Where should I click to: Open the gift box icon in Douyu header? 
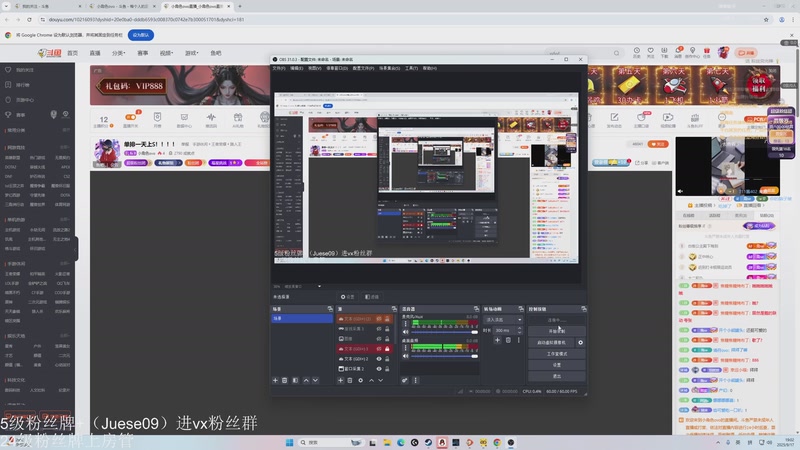click(x=707, y=51)
